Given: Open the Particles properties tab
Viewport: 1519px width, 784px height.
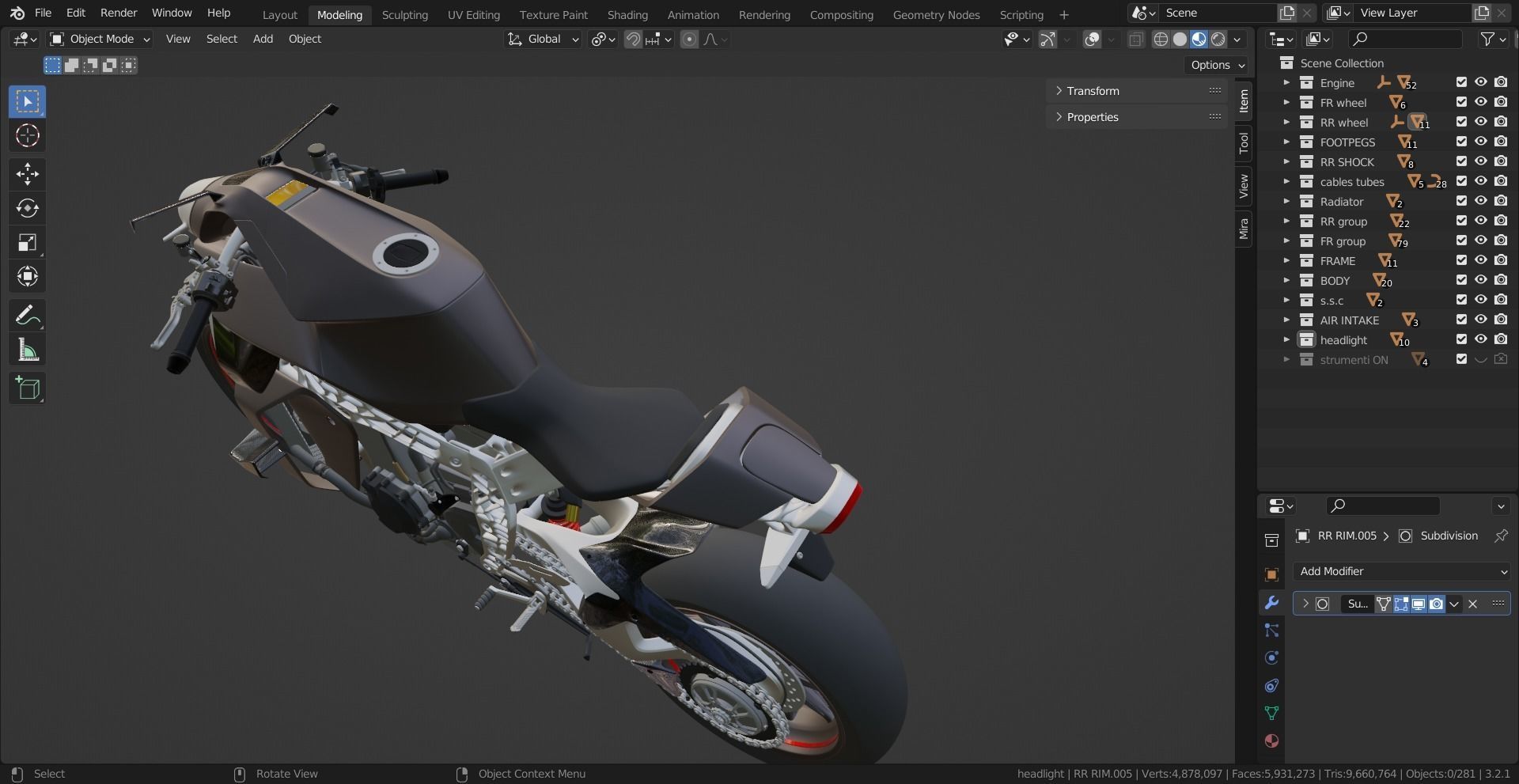Looking at the screenshot, I should click(x=1271, y=631).
